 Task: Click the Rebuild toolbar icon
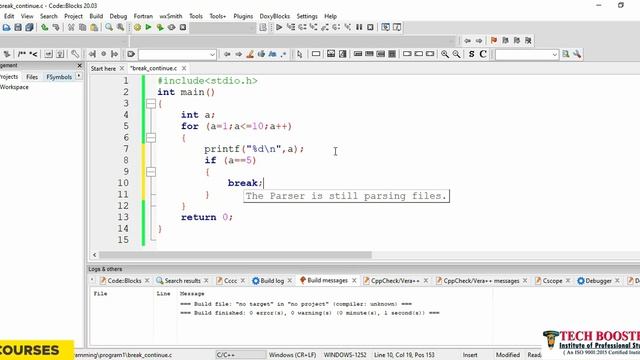pyautogui.click(x=171, y=27)
